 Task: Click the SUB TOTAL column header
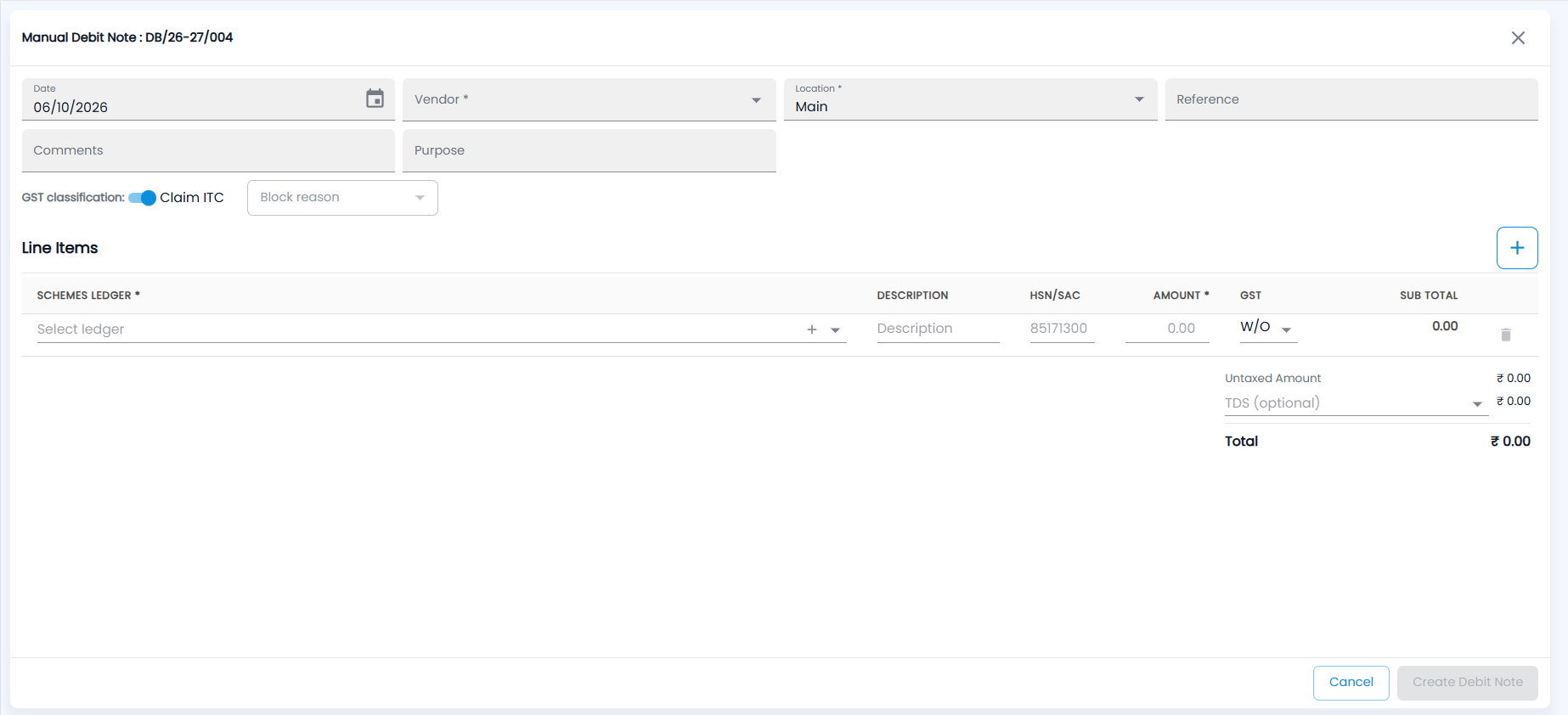[1429, 296]
